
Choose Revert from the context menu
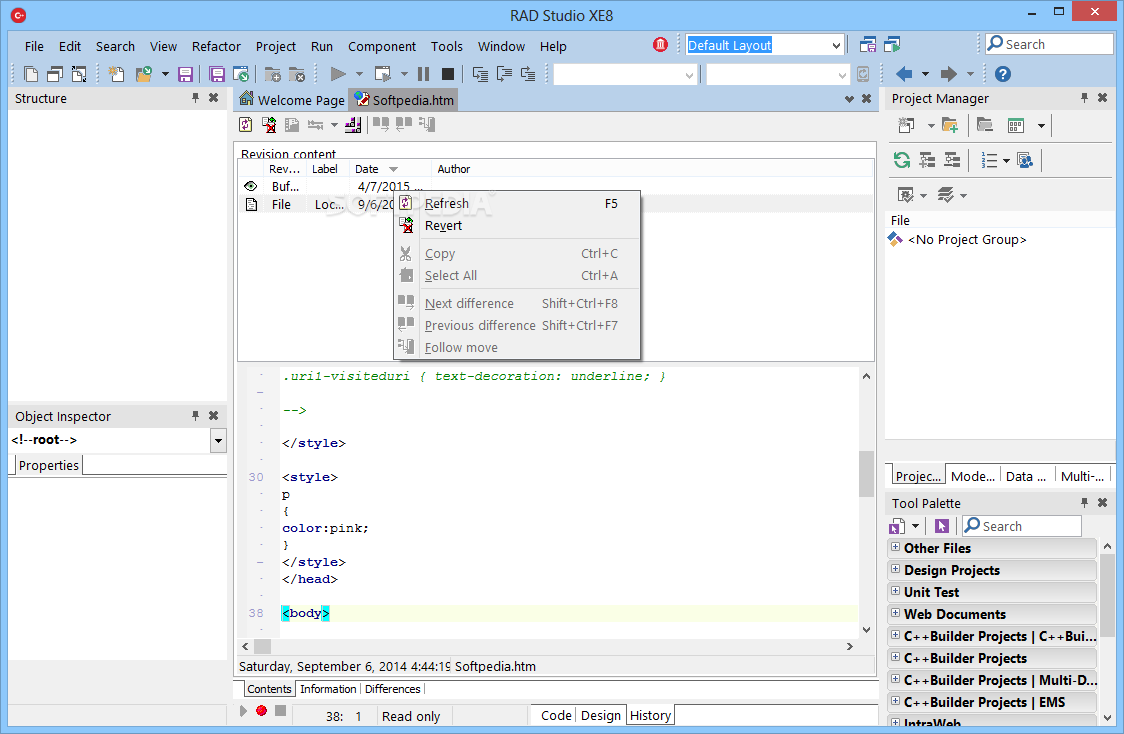point(517,226)
